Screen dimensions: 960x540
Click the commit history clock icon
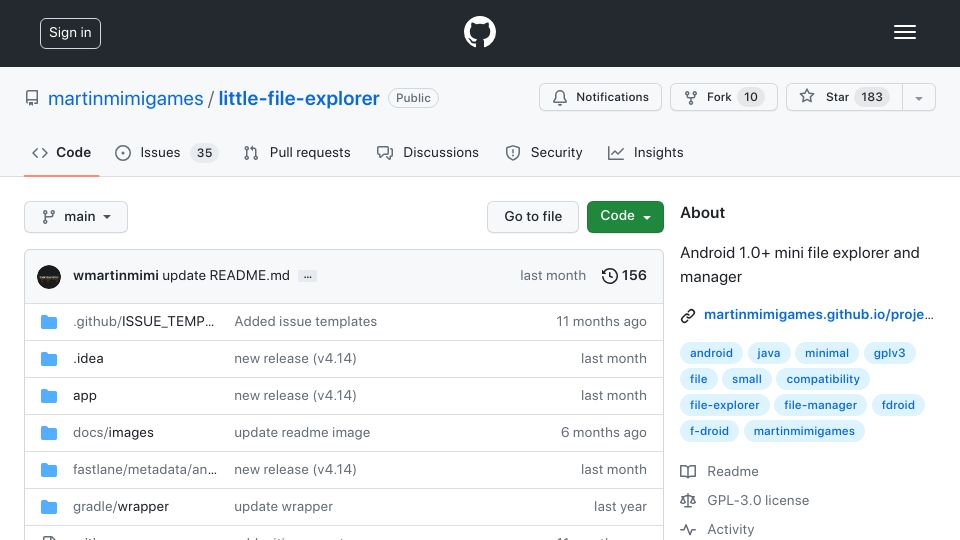[x=609, y=276]
